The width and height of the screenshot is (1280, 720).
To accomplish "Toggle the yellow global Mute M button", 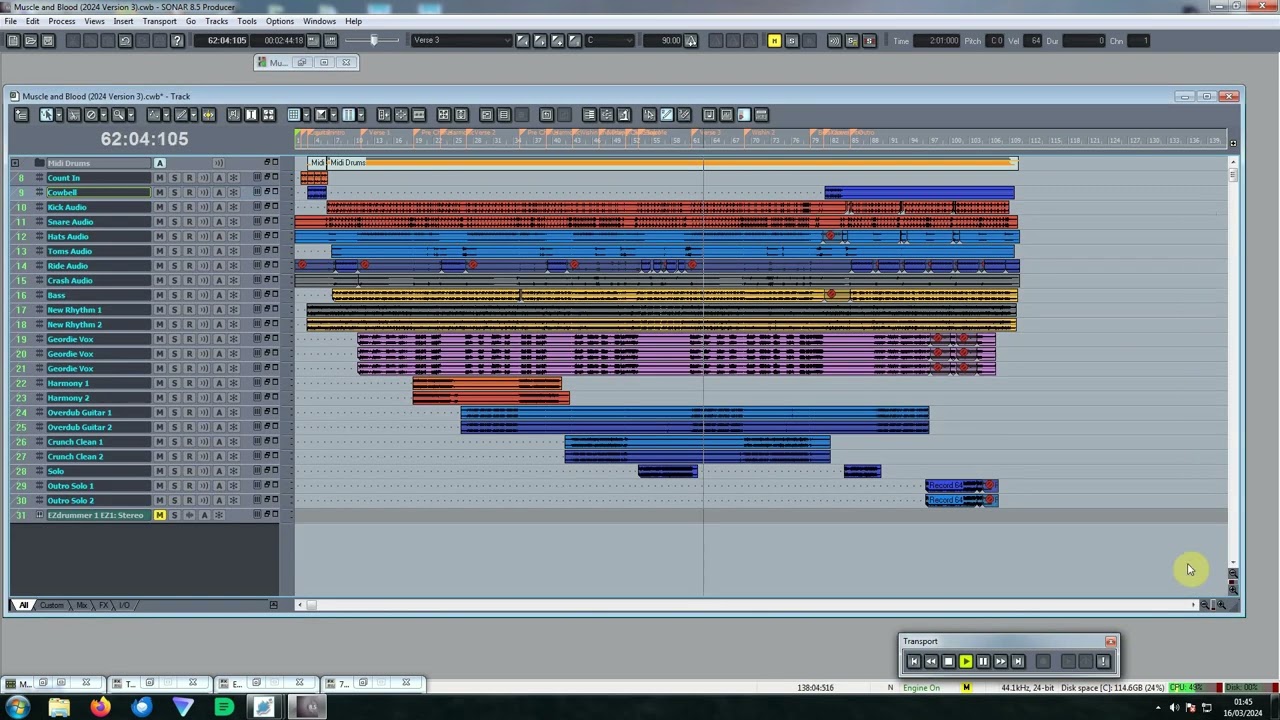I will point(774,41).
